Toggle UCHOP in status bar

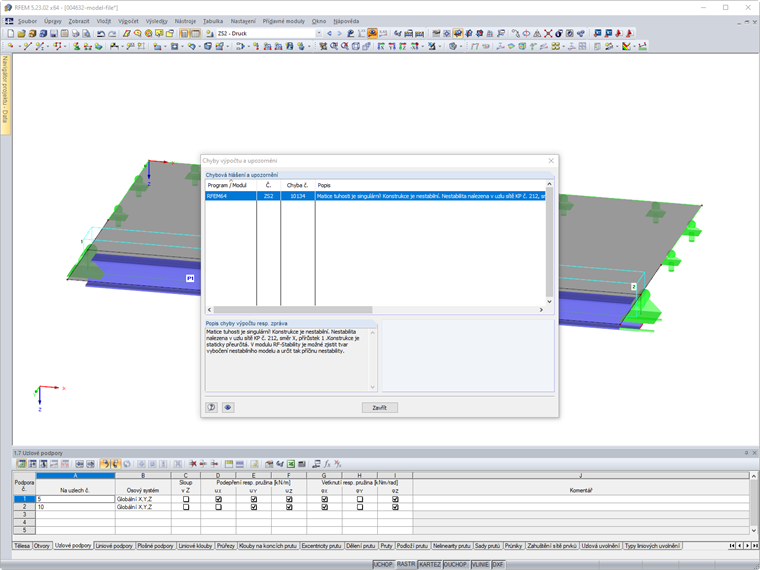point(382,565)
